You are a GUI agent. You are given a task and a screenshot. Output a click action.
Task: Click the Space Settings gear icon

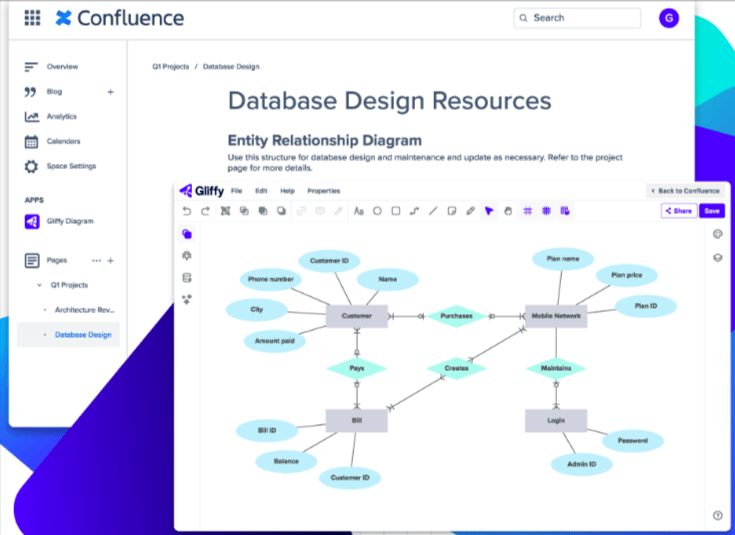[x=31, y=166]
